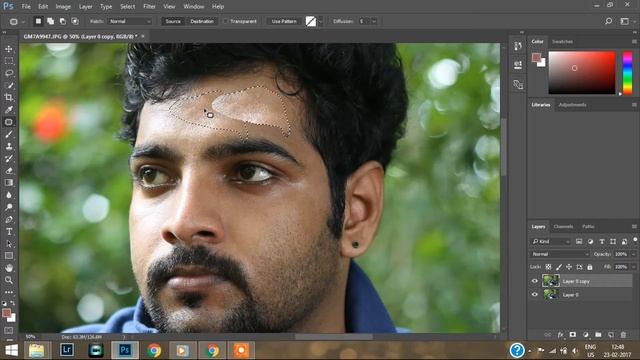Hide the Layer 0 layer
The width and height of the screenshot is (640, 360).
pos(535,294)
